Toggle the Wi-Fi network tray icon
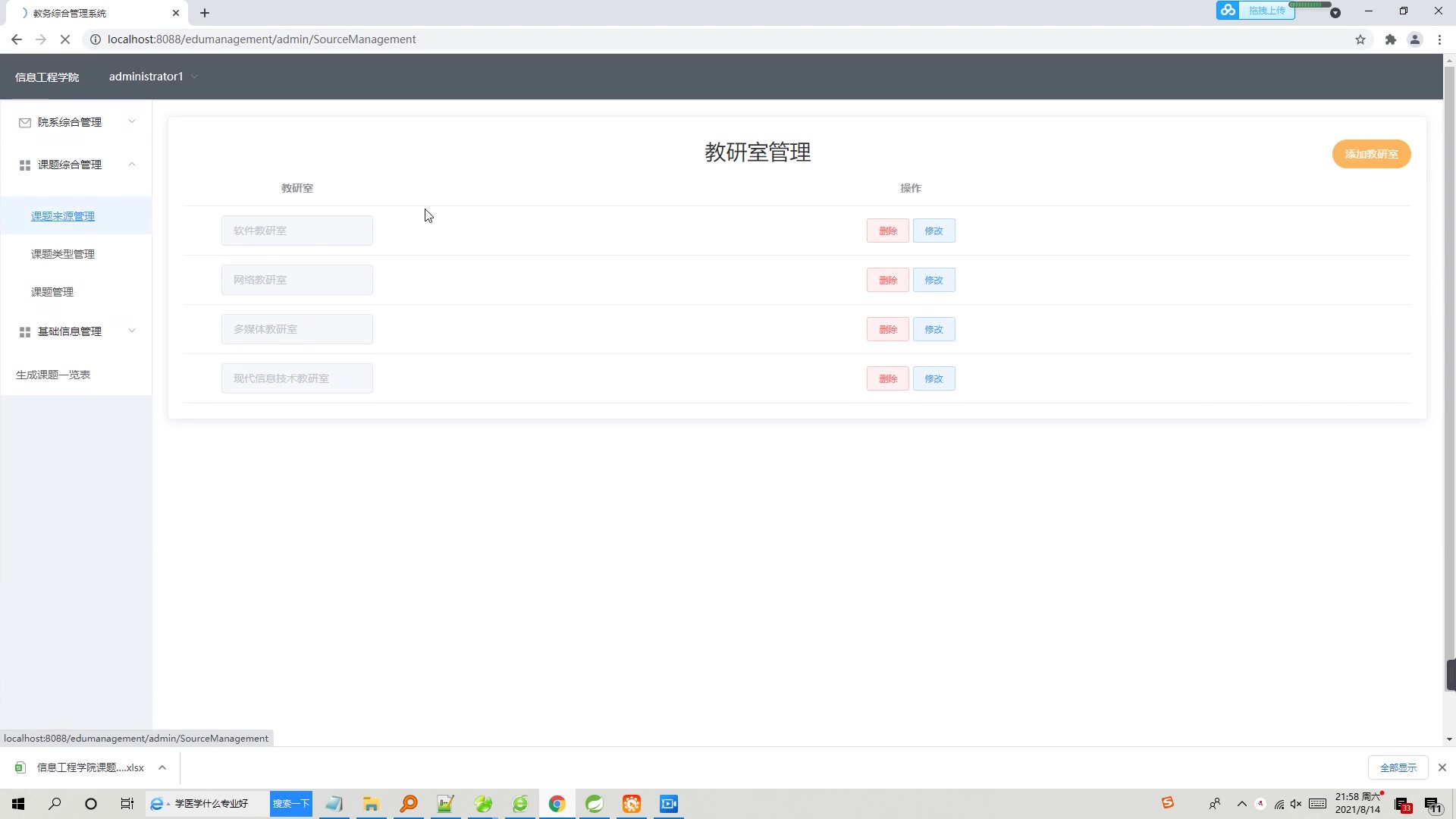The width and height of the screenshot is (1456, 819). (1279, 804)
